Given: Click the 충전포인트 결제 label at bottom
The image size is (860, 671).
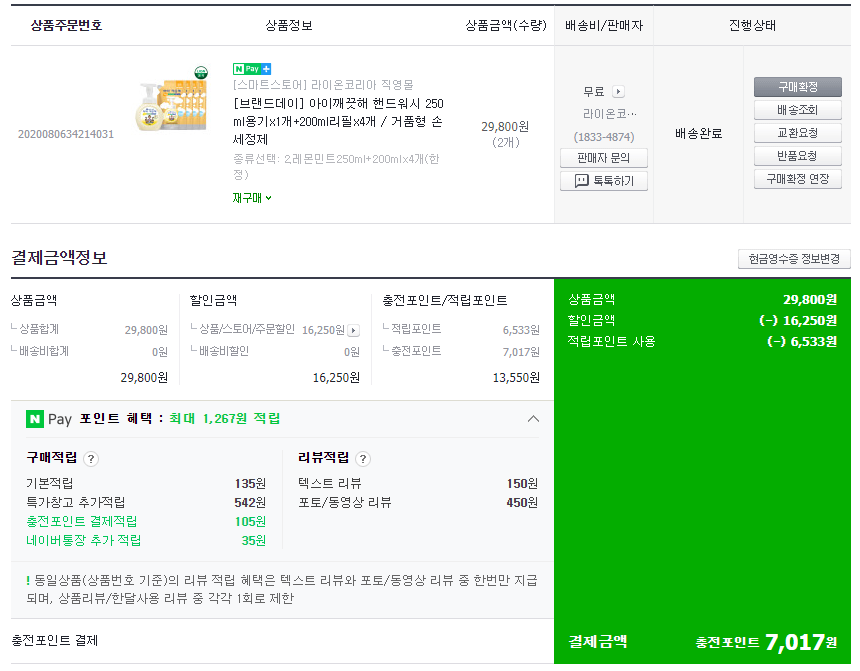Looking at the screenshot, I should [x=55, y=641].
